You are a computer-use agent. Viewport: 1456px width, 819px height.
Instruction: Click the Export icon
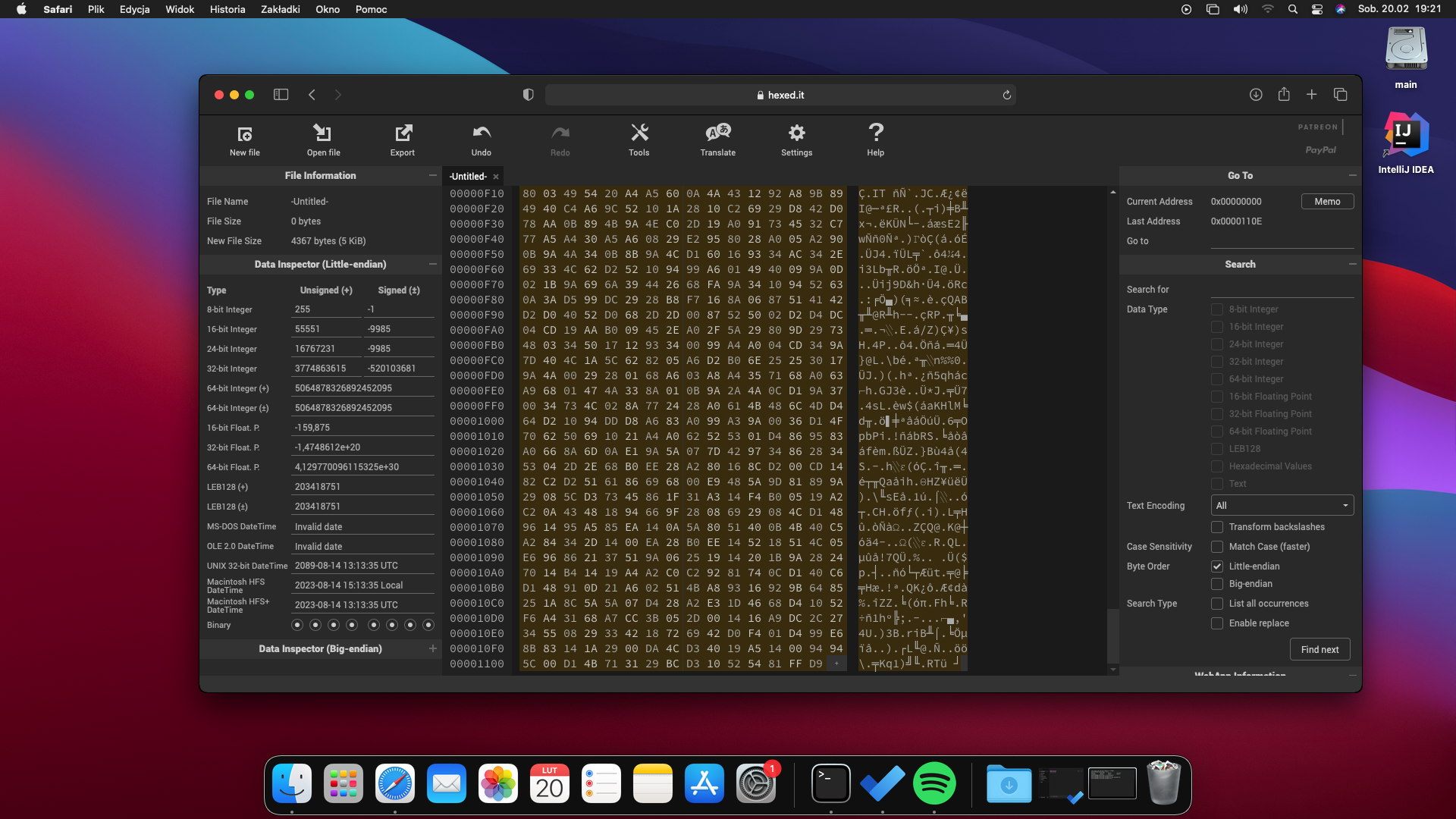[x=403, y=139]
